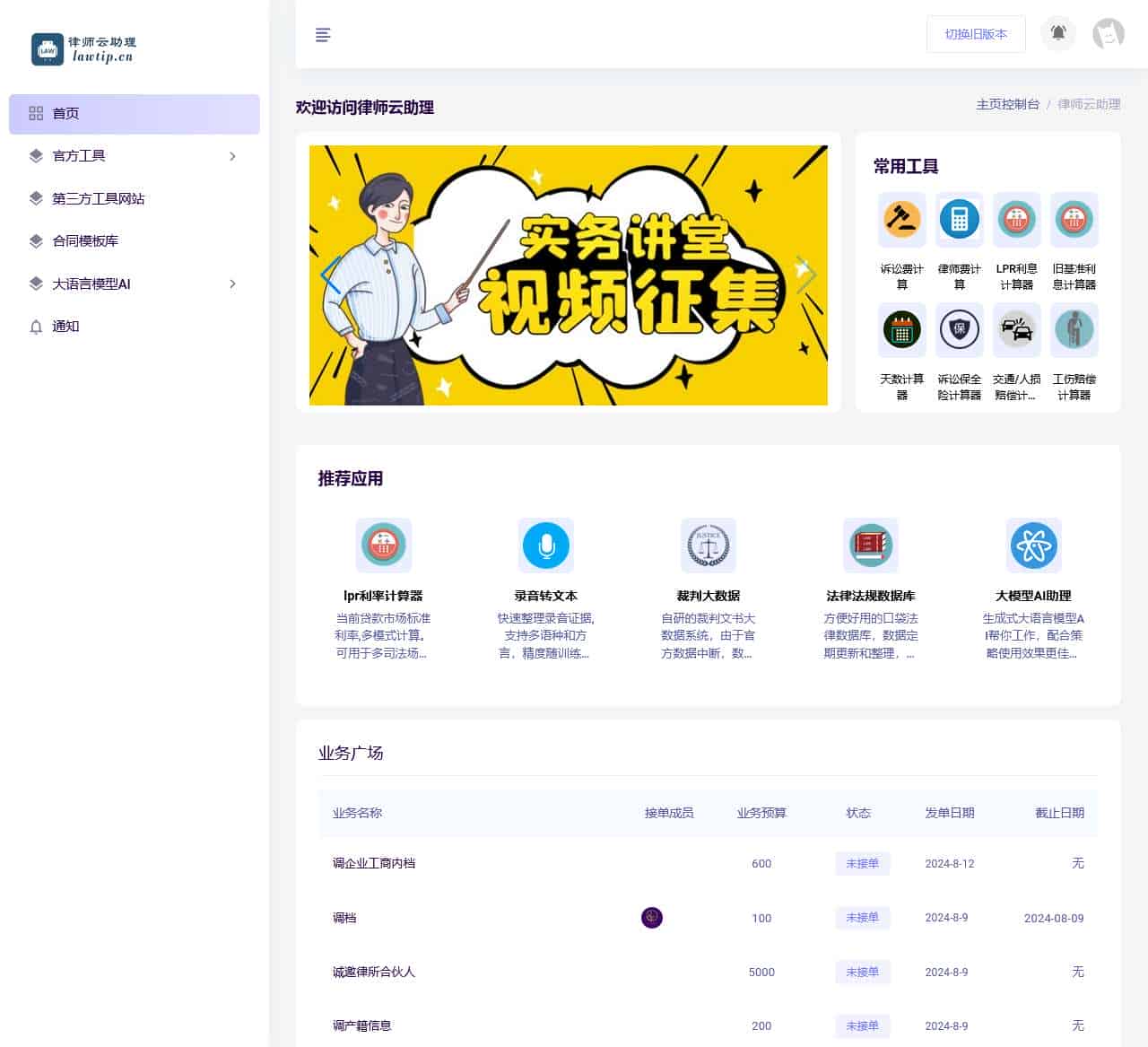Click 未接单 status for 调产籍信息
Screen dimensions: 1148x1047
click(x=863, y=1025)
